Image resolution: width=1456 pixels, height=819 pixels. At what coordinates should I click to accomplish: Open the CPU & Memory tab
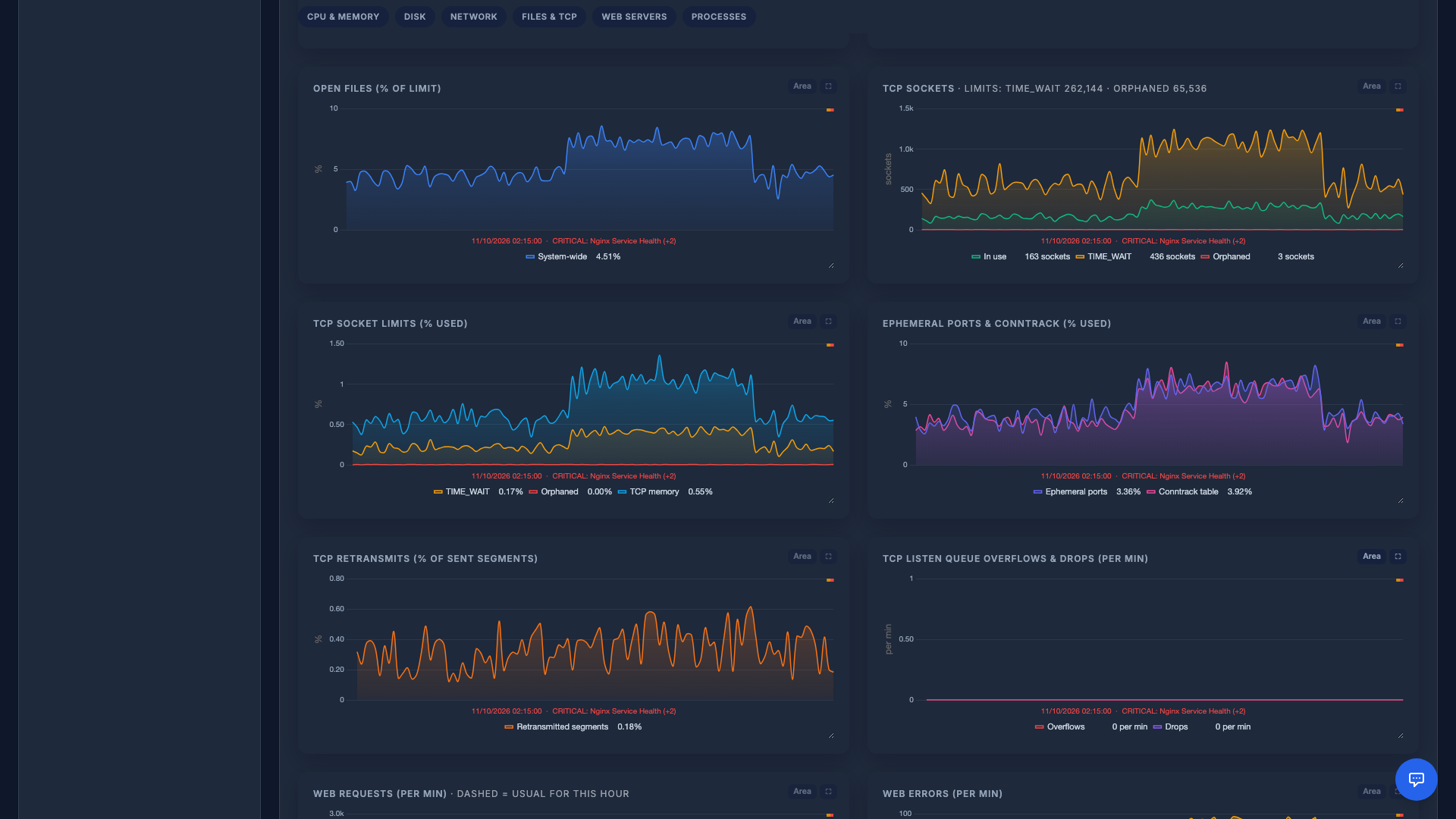pyautogui.click(x=343, y=17)
